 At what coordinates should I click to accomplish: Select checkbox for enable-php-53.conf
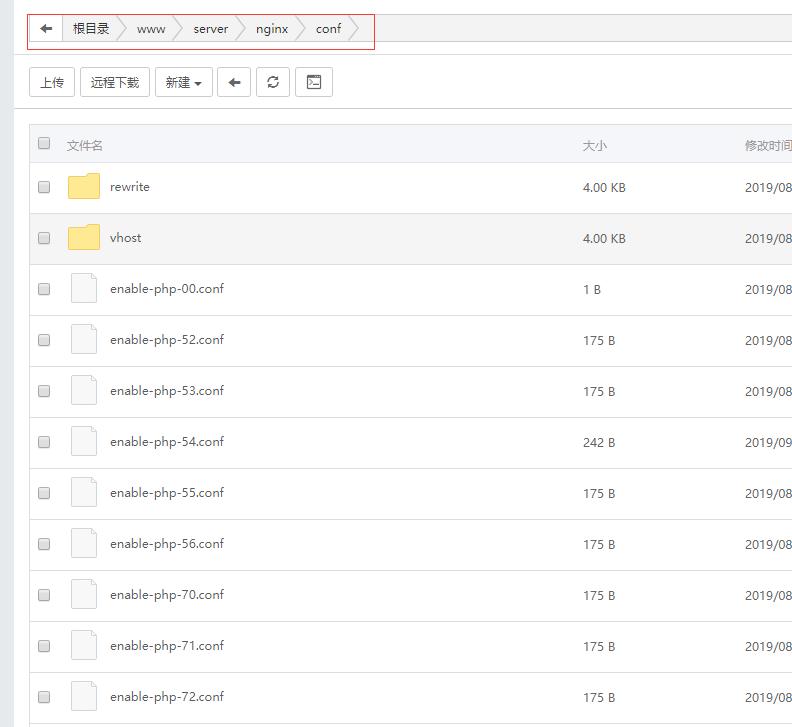point(44,391)
